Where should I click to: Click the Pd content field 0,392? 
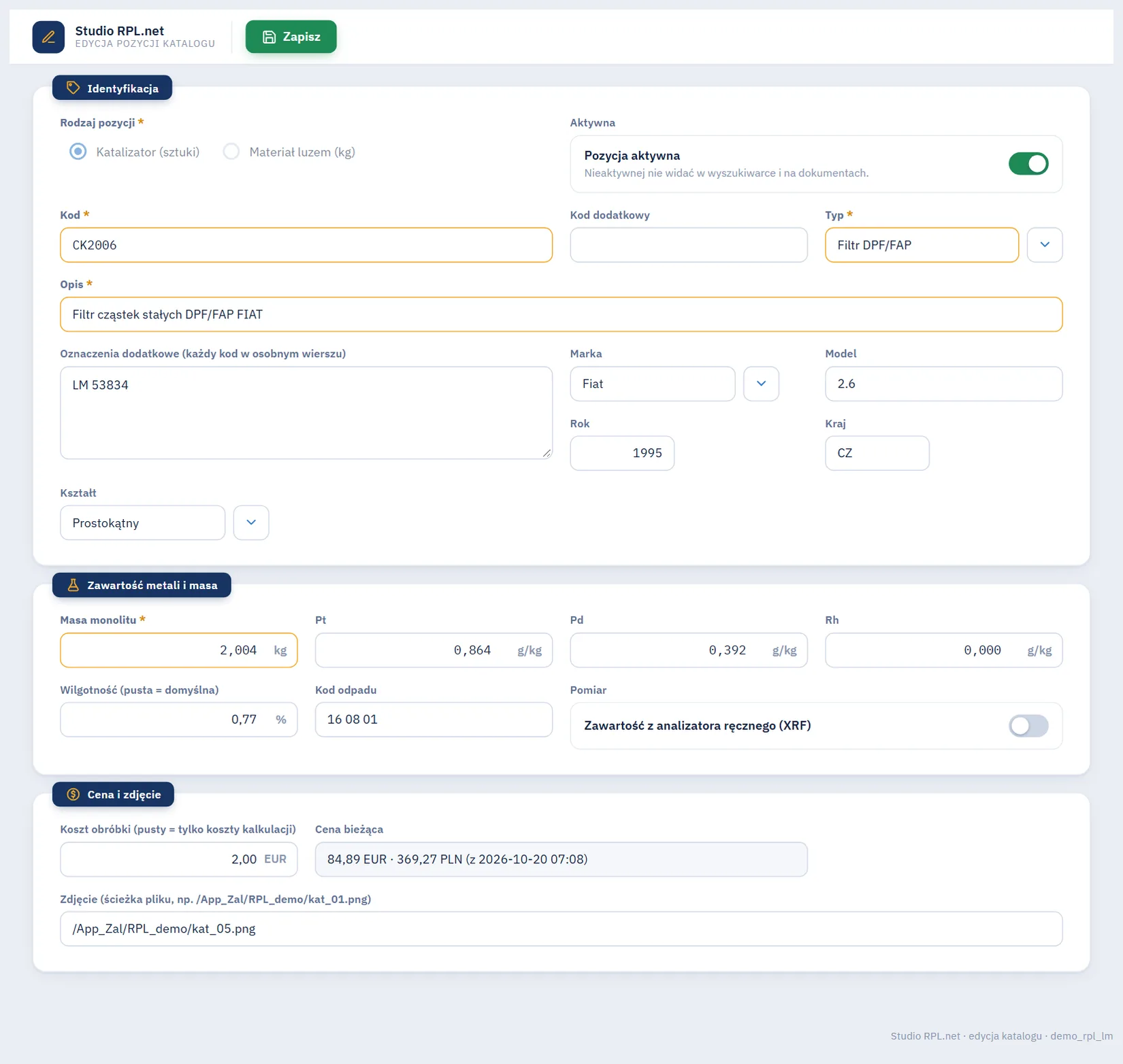pos(689,650)
